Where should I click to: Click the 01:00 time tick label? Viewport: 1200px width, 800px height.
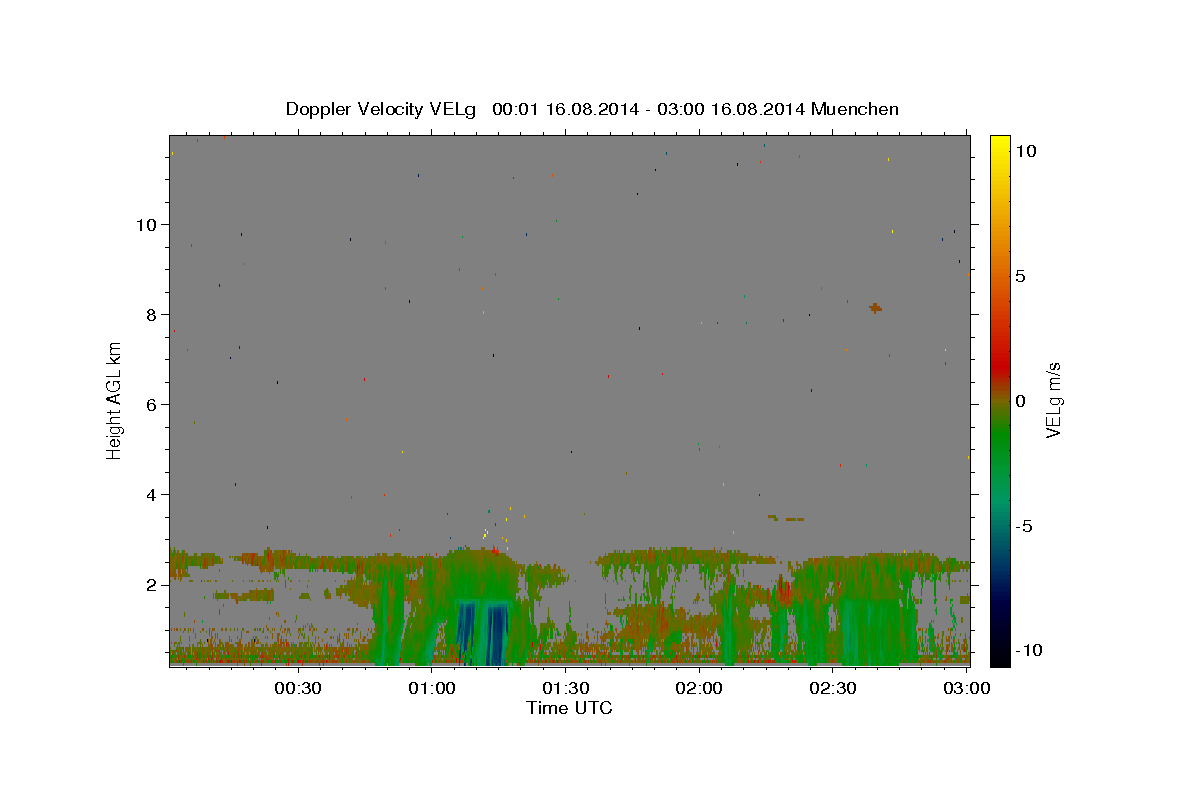click(432, 688)
